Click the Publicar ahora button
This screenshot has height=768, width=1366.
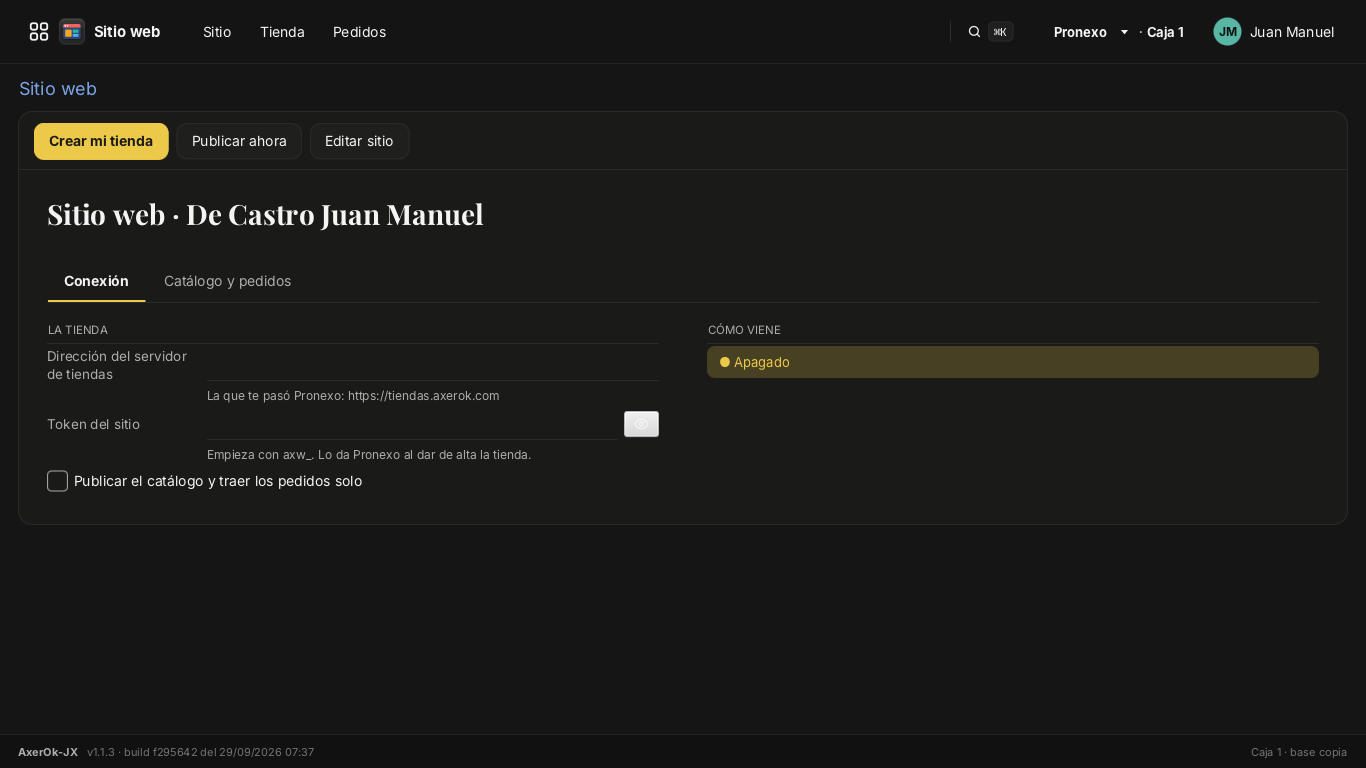tap(239, 141)
